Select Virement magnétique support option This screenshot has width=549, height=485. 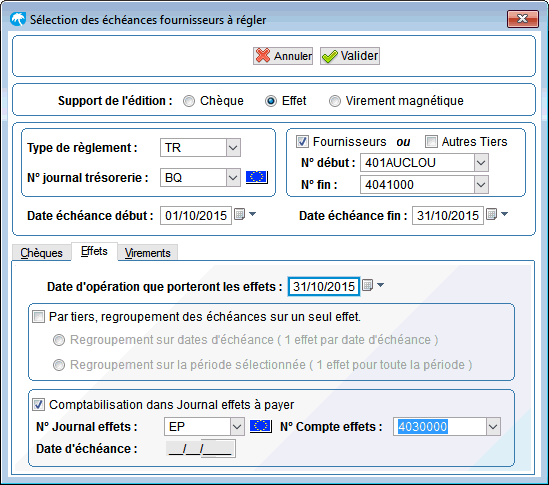pos(335,101)
